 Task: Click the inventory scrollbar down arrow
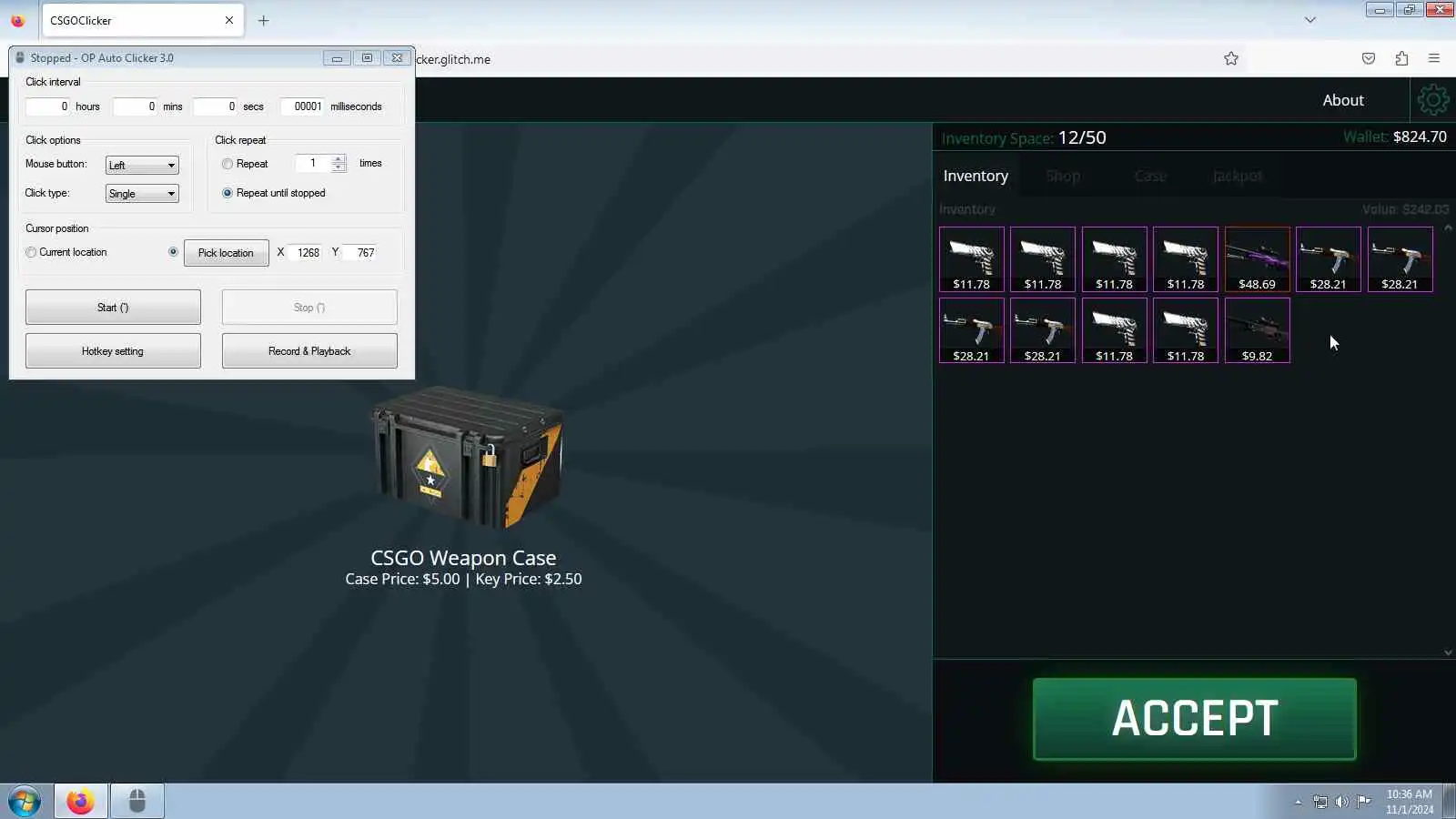click(x=1448, y=652)
